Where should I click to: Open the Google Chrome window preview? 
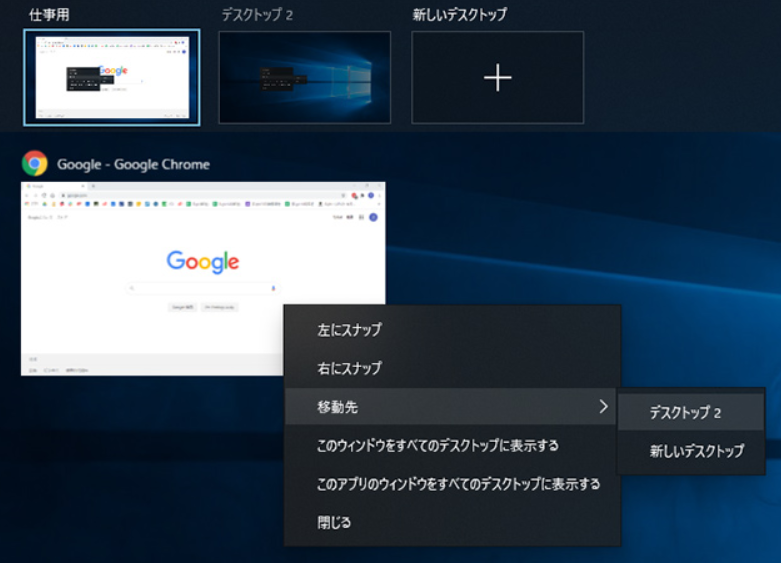click(203, 279)
